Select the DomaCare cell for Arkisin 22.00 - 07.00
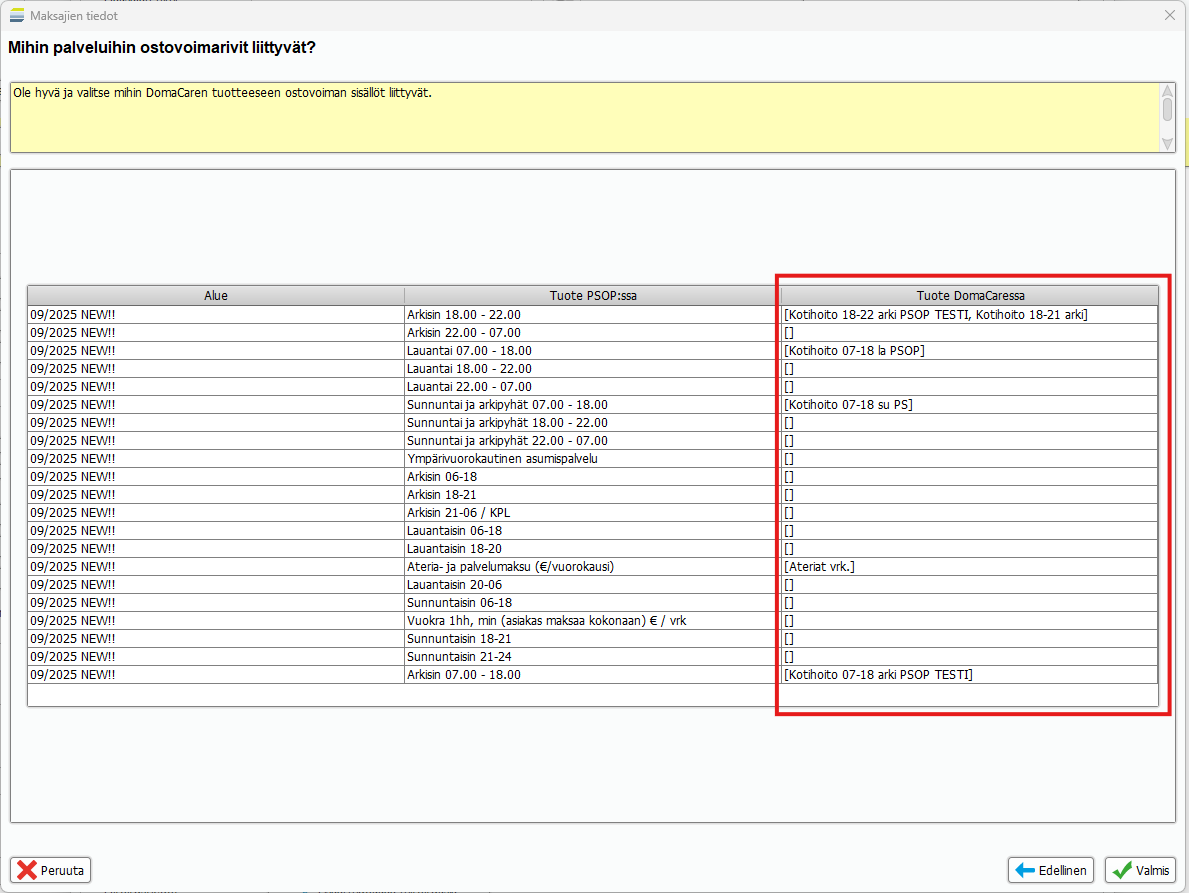 pyautogui.click(x=970, y=333)
